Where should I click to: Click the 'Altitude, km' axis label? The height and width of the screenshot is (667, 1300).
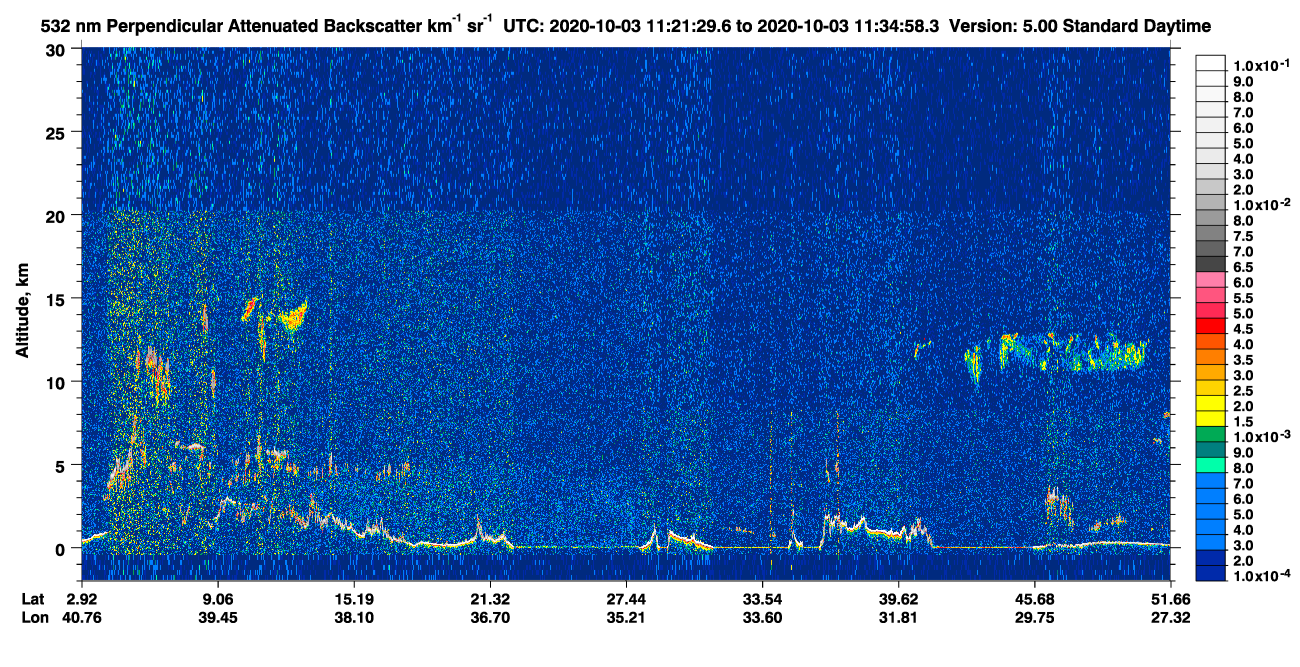coord(22,310)
